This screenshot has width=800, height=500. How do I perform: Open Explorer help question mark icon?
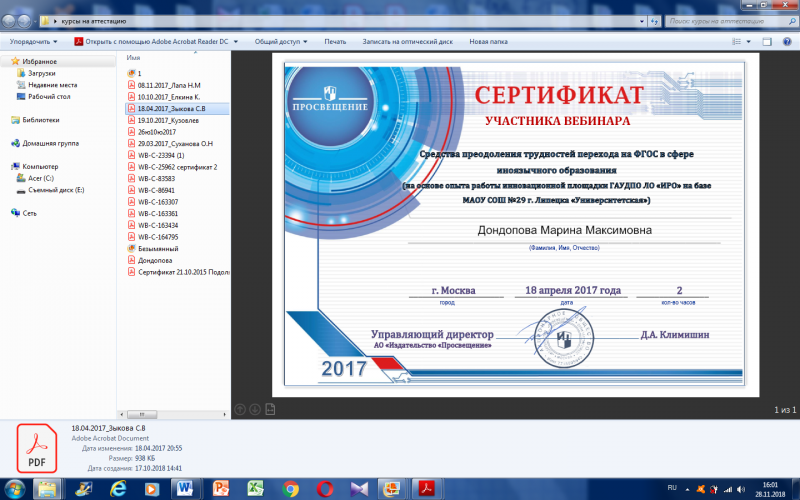pyautogui.click(x=787, y=42)
